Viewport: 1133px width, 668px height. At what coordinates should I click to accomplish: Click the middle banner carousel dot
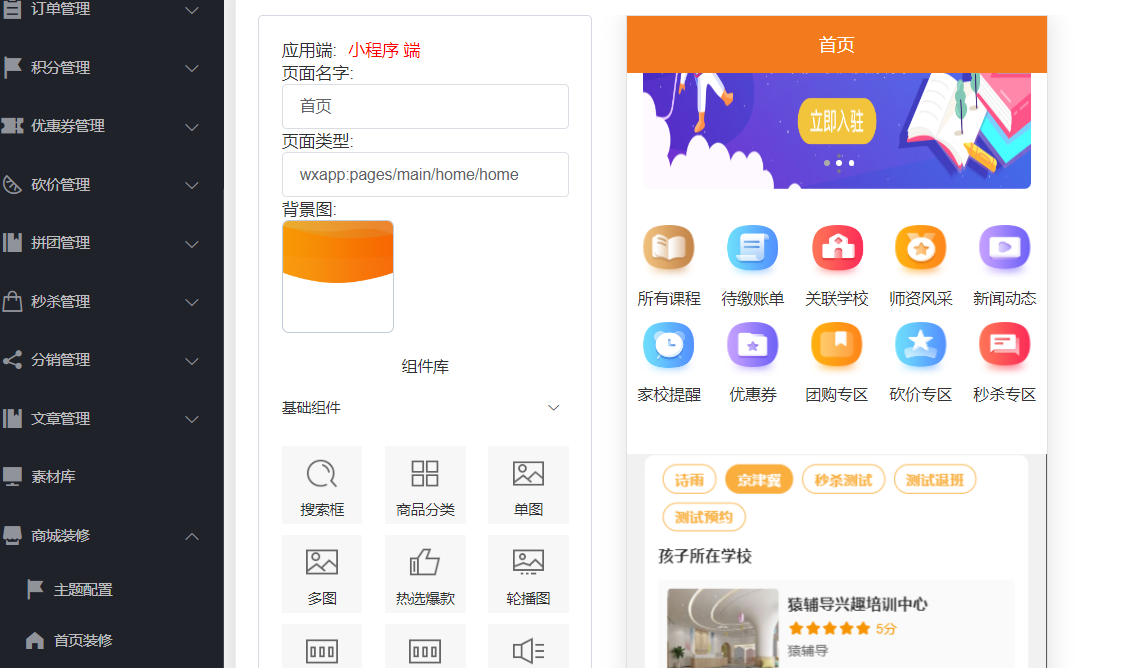coord(839,163)
